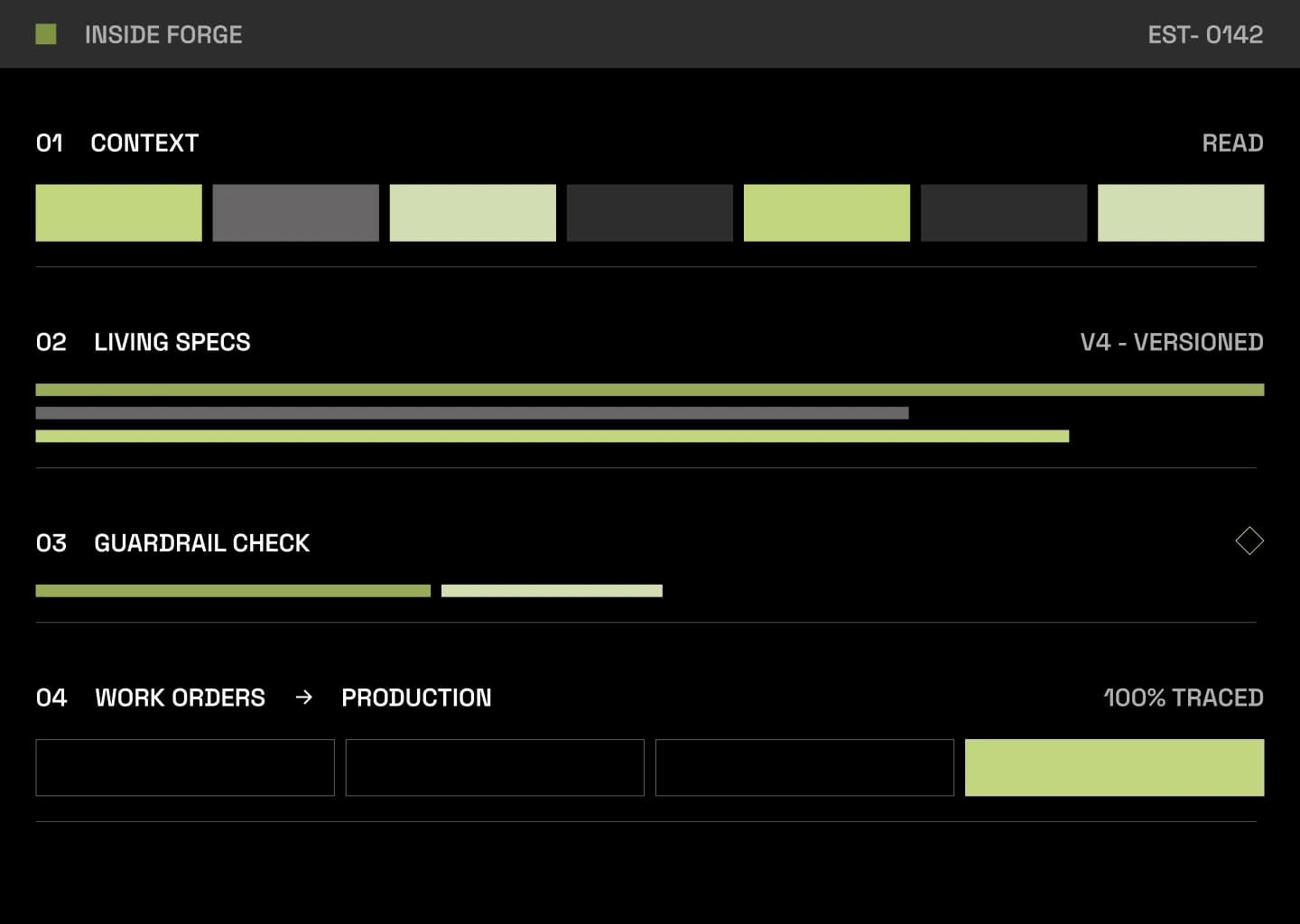Click the INSIDE FORGE title
Viewport: 1300px width, 924px height.
click(x=163, y=34)
